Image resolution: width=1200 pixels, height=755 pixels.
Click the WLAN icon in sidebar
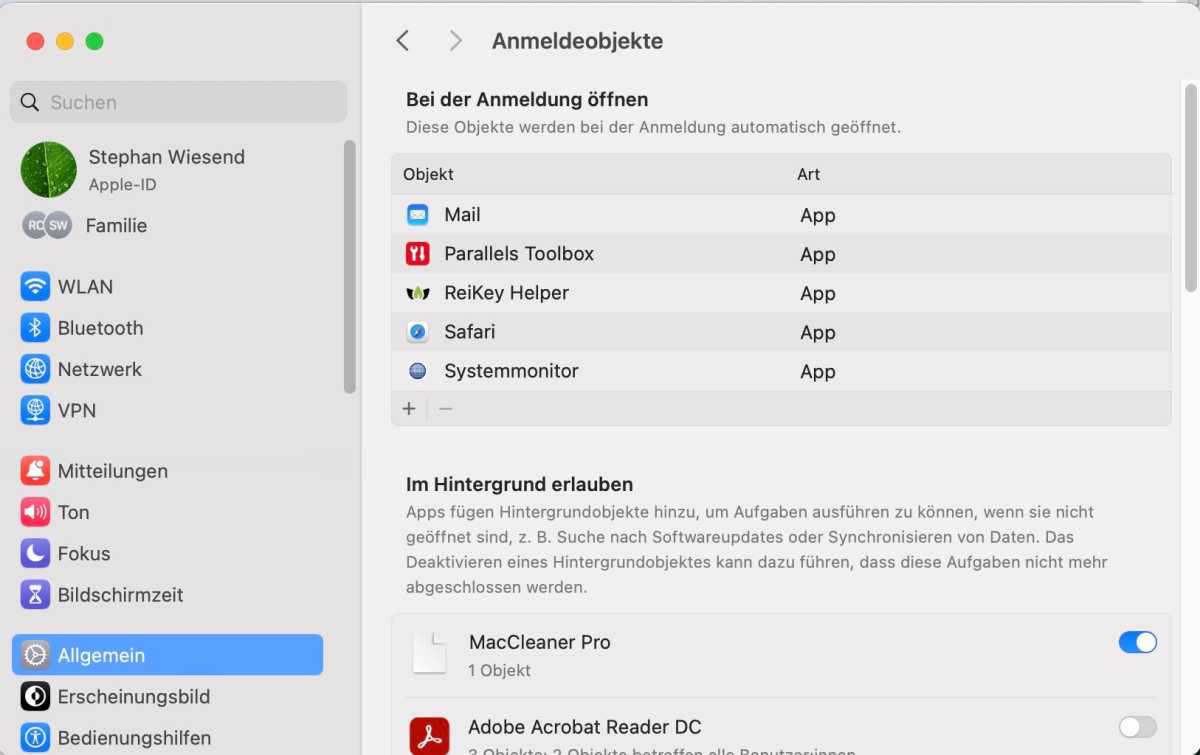click(35, 287)
